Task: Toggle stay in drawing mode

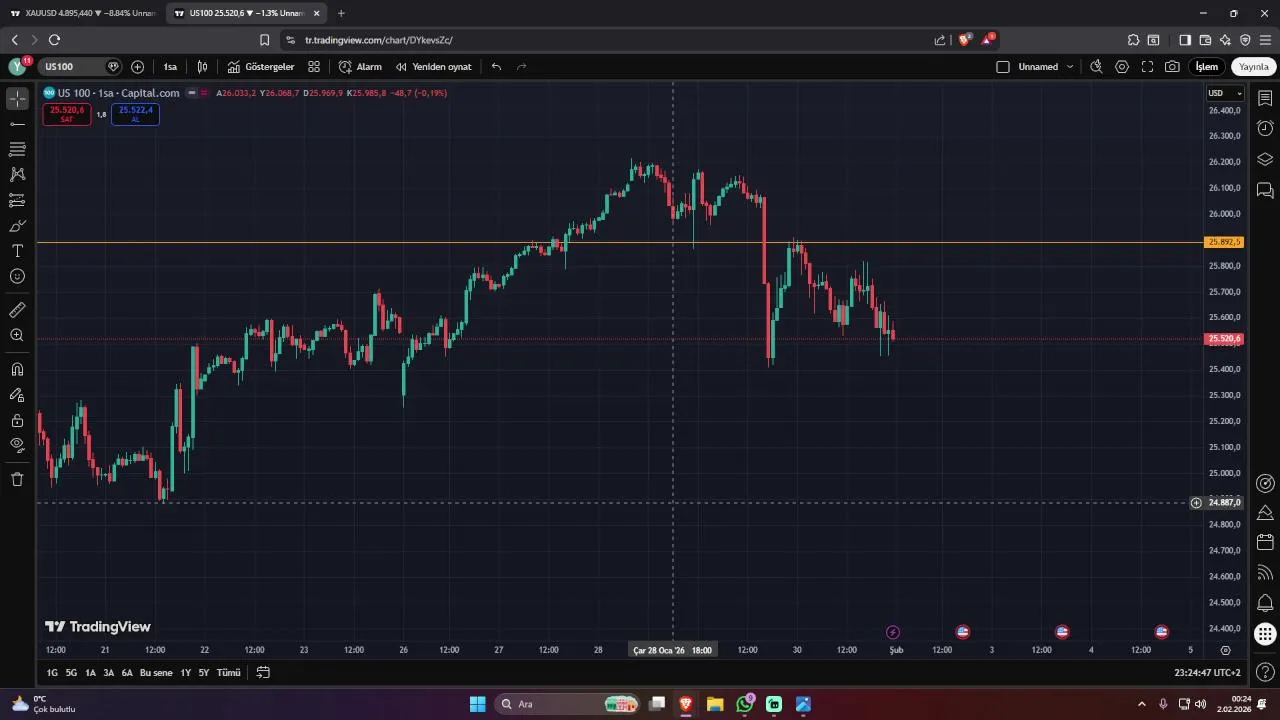Action: 17,395
